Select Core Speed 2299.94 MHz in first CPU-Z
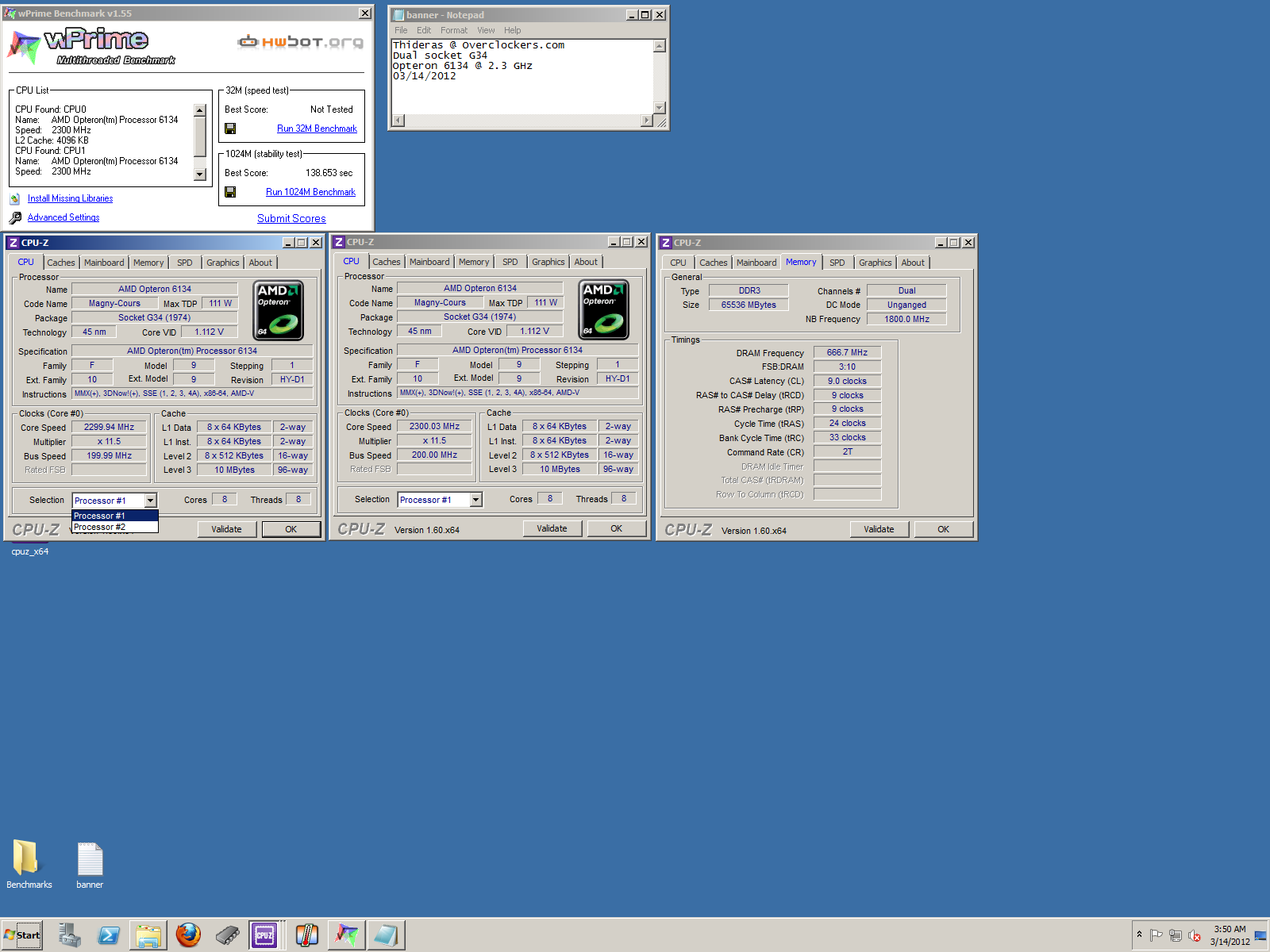 [x=109, y=427]
